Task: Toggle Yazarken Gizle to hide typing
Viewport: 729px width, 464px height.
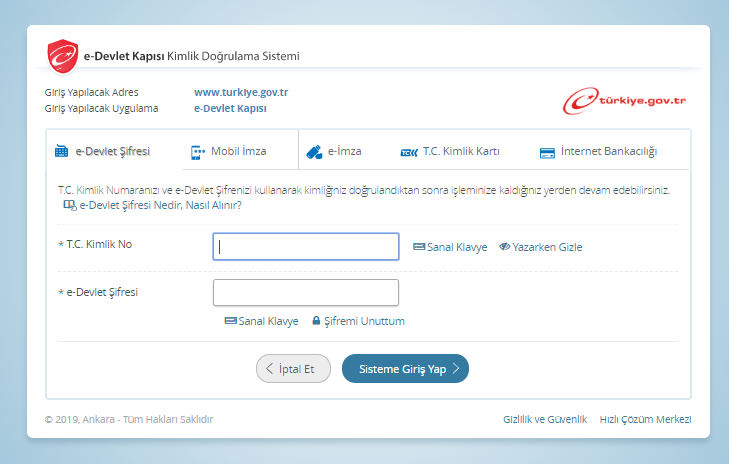Action: [540, 247]
